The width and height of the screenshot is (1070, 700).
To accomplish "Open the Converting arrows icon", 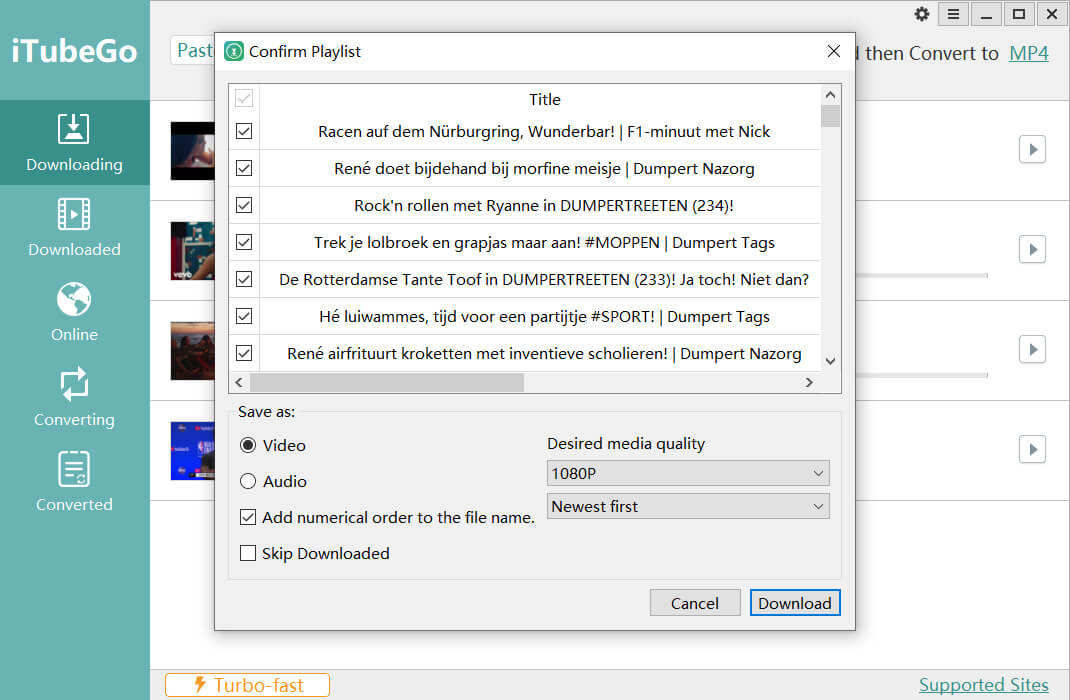I will 74,383.
